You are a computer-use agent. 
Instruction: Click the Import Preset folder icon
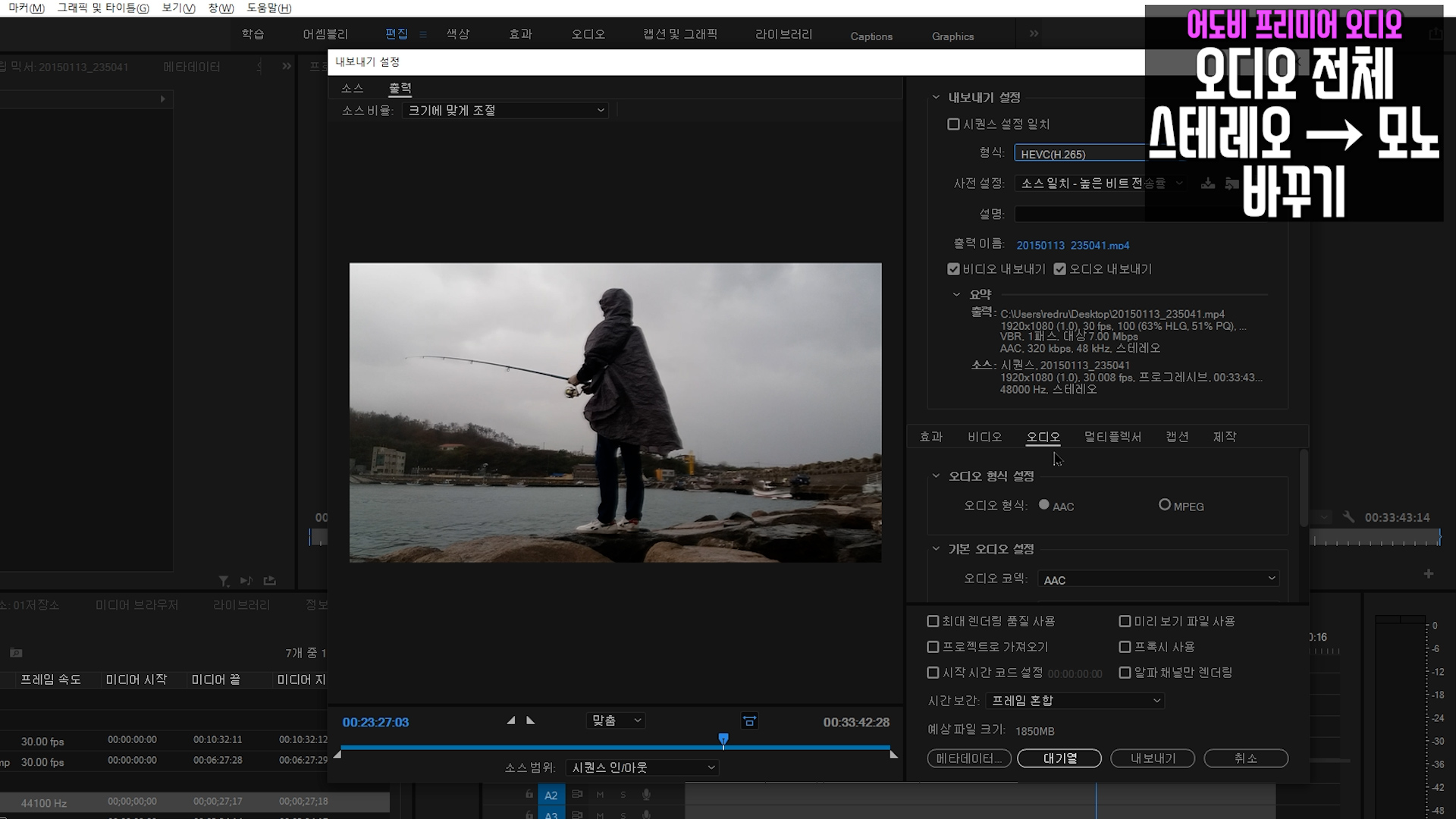pyautogui.click(x=1232, y=184)
